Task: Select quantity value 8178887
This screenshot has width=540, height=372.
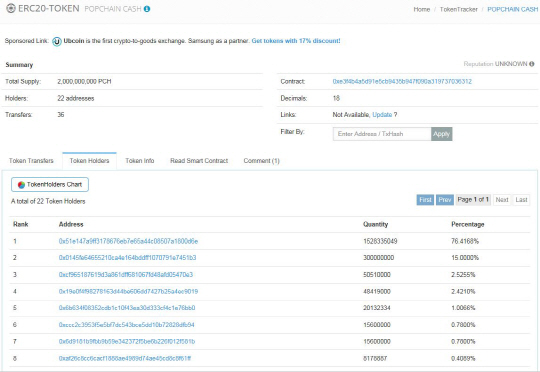Action: point(375,358)
